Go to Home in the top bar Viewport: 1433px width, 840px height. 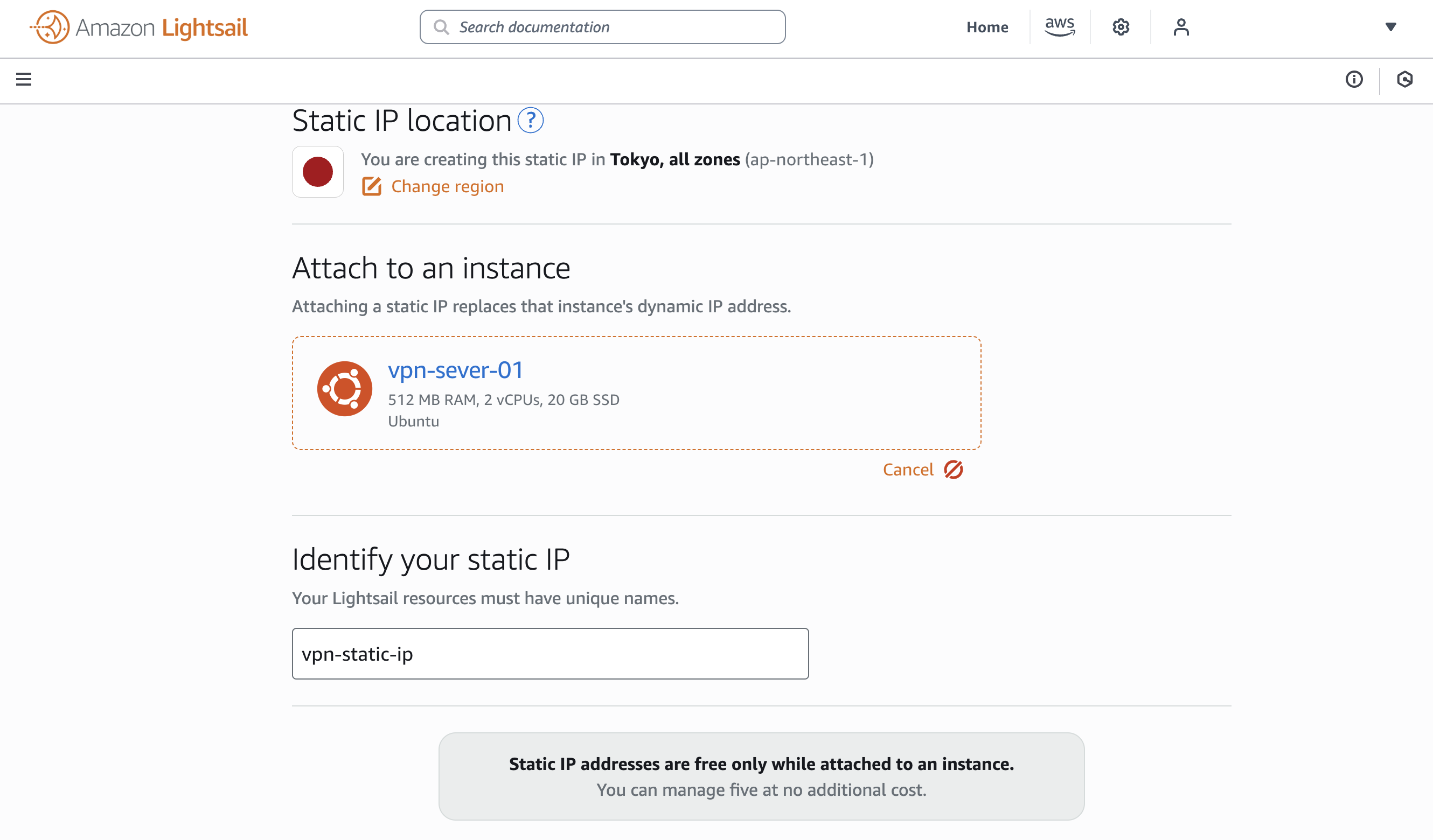987,27
